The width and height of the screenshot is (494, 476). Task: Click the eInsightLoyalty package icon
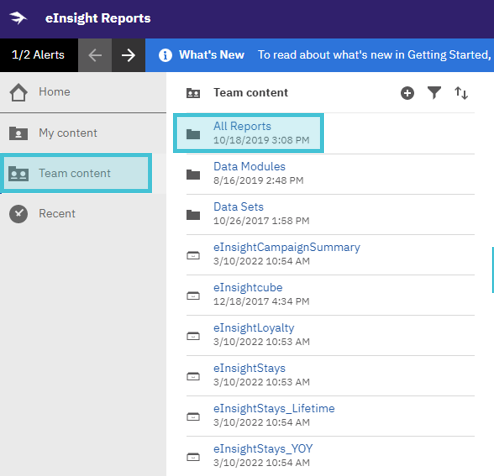(x=193, y=336)
